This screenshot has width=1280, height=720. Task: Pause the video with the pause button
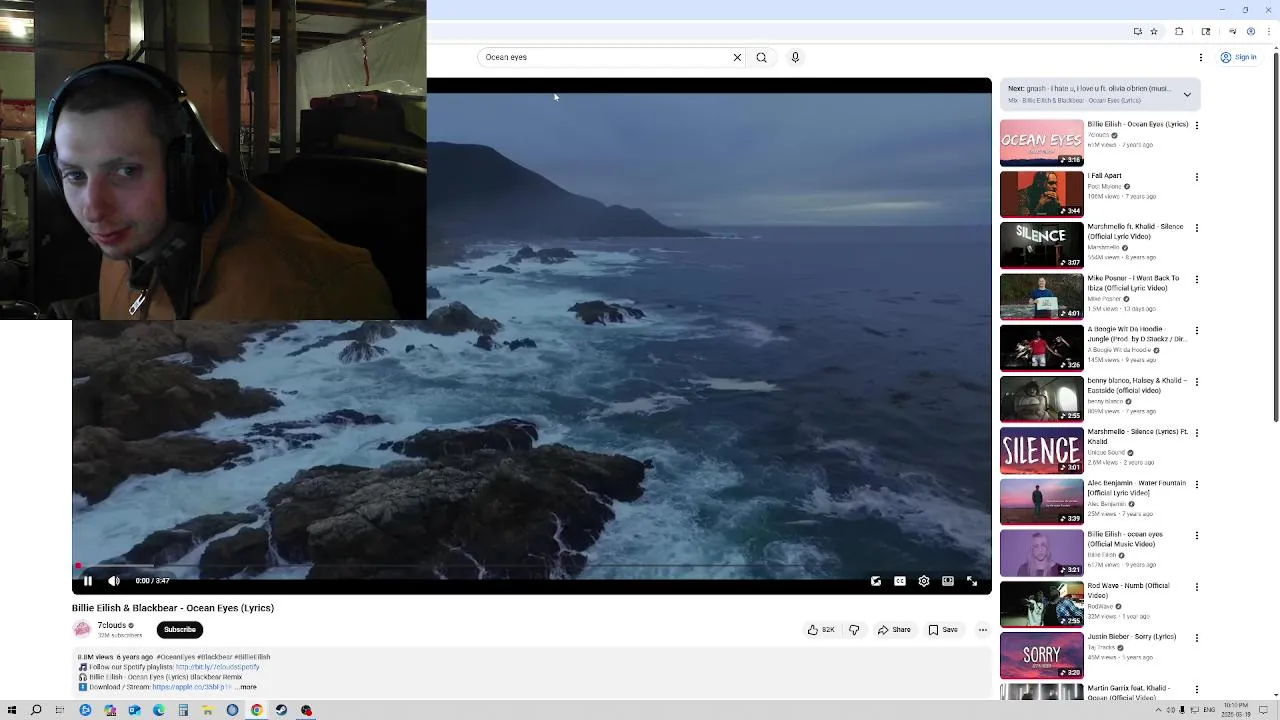click(88, 581)
